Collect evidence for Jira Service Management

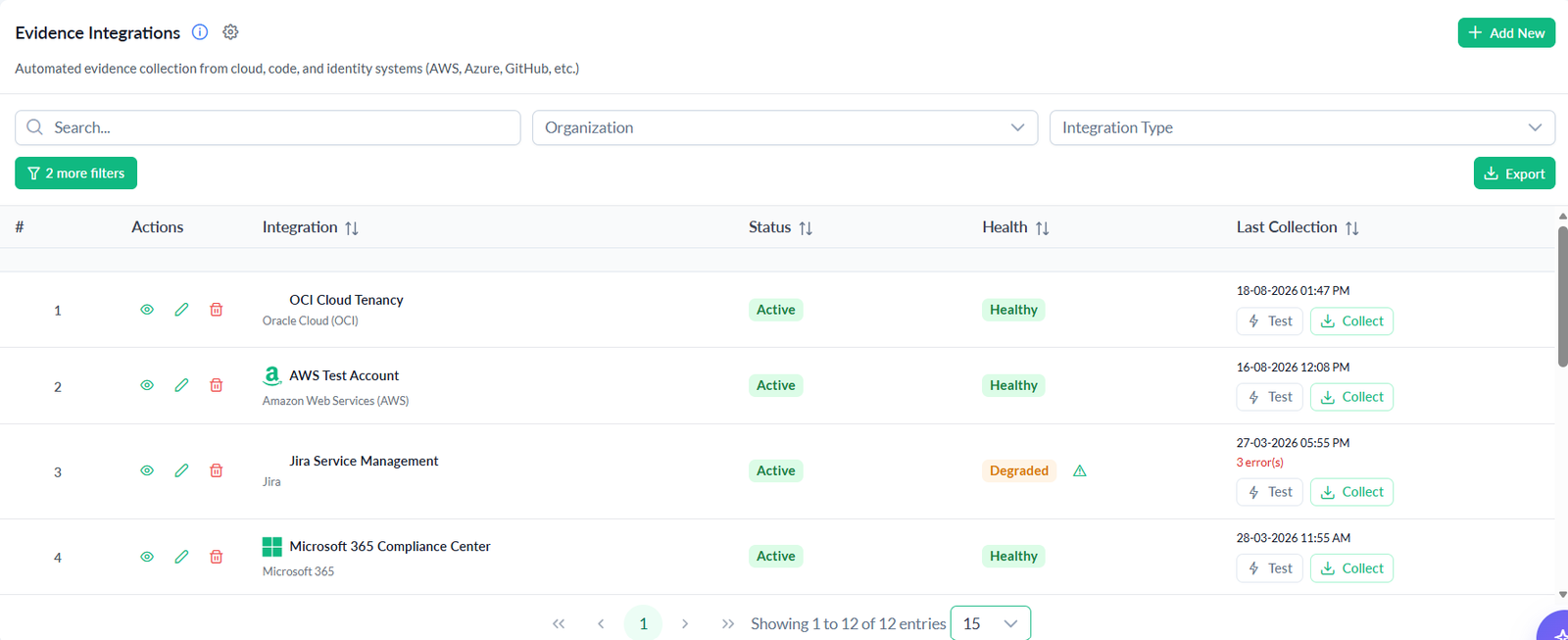(1351, 492)
